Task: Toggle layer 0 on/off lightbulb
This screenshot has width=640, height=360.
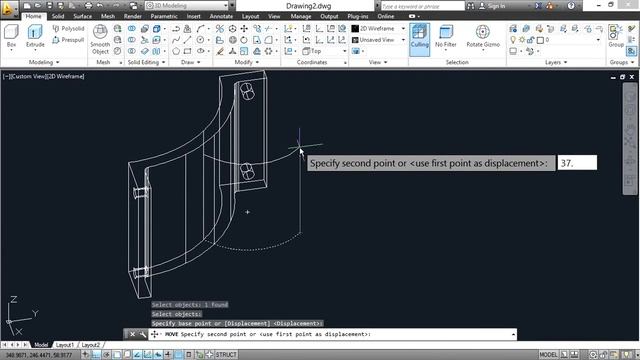Action: (513, 40)
